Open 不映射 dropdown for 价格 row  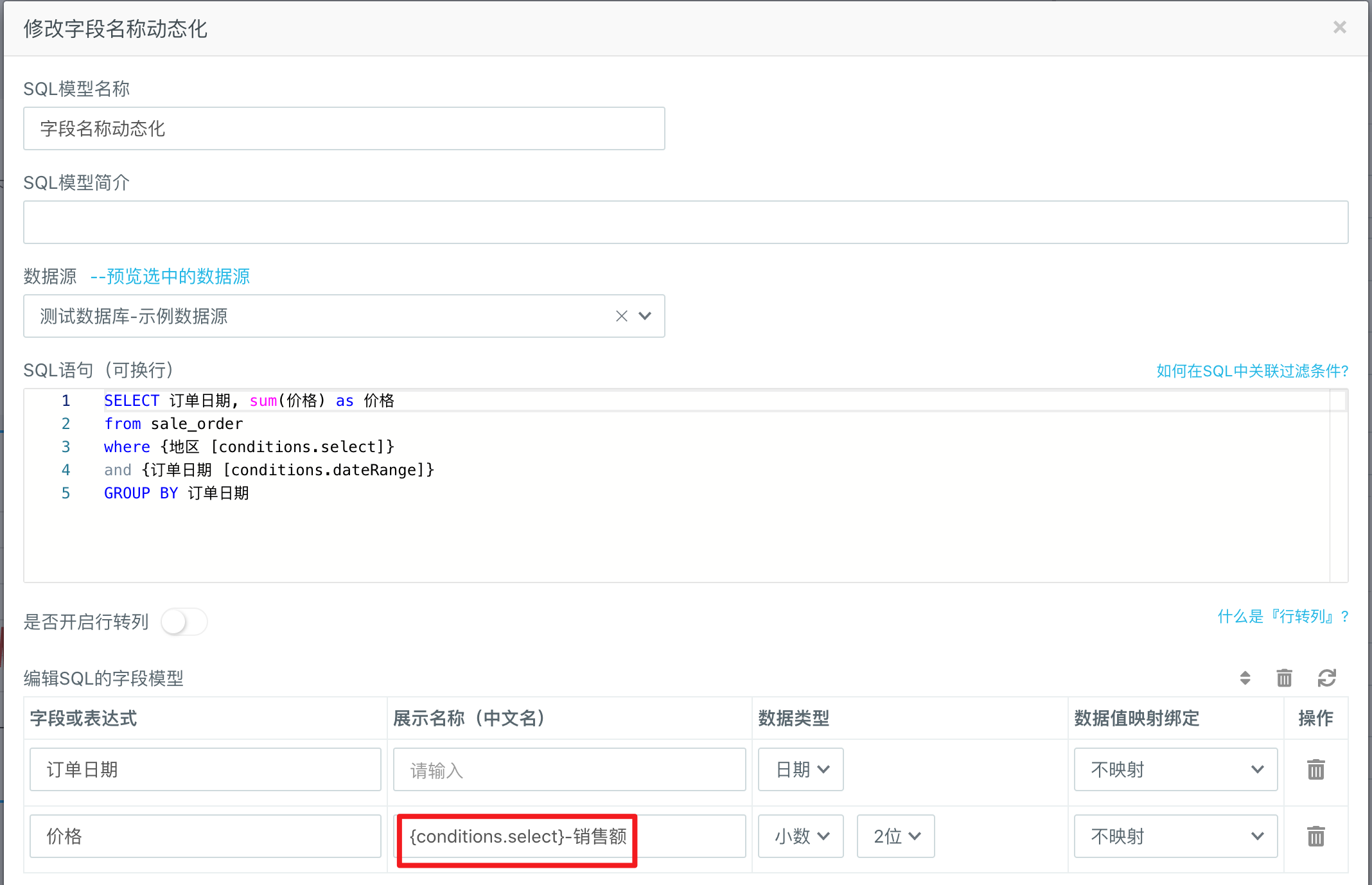1175,836
